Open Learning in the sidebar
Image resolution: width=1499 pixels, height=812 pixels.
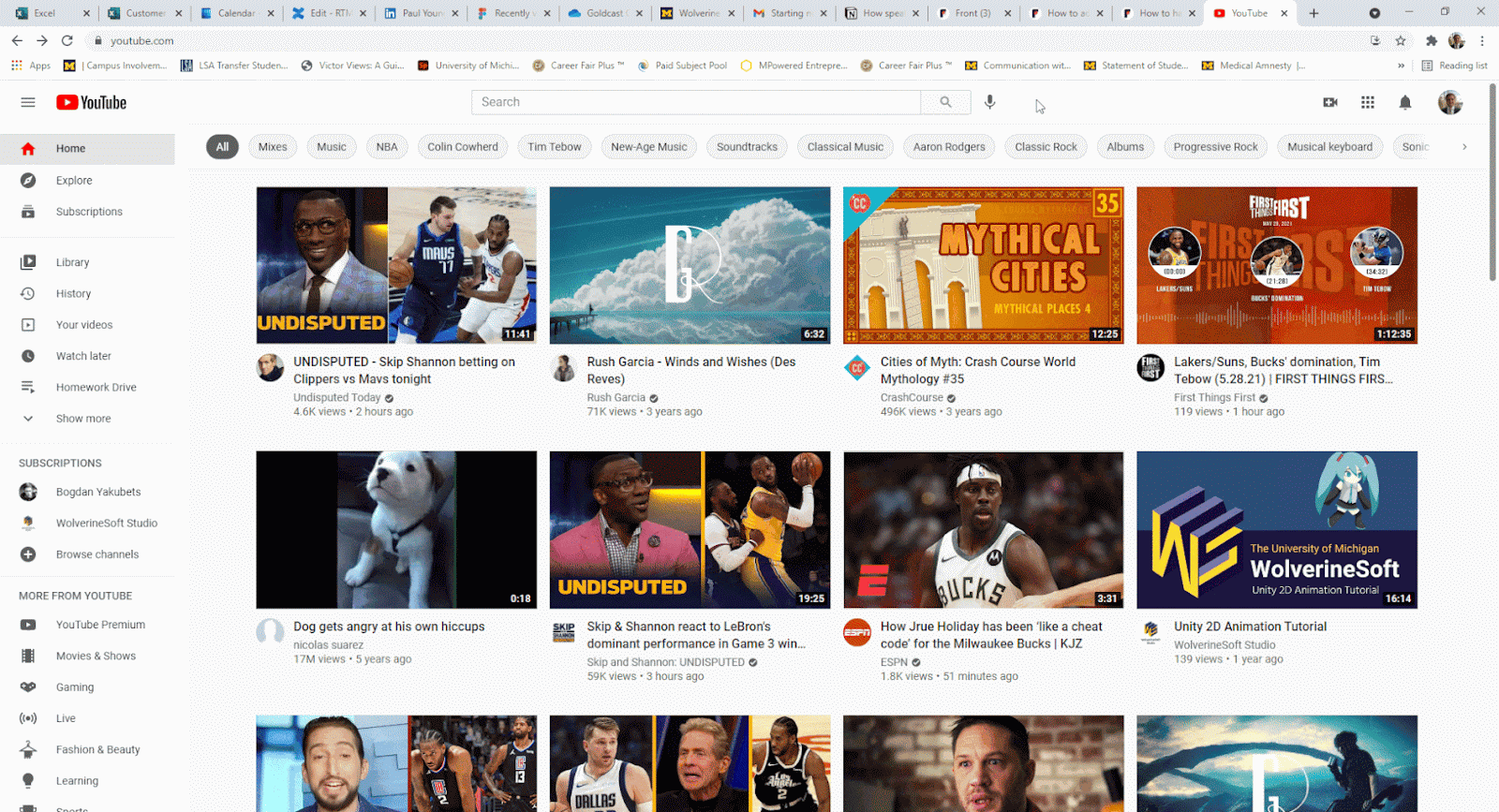[x=87, y=781]
